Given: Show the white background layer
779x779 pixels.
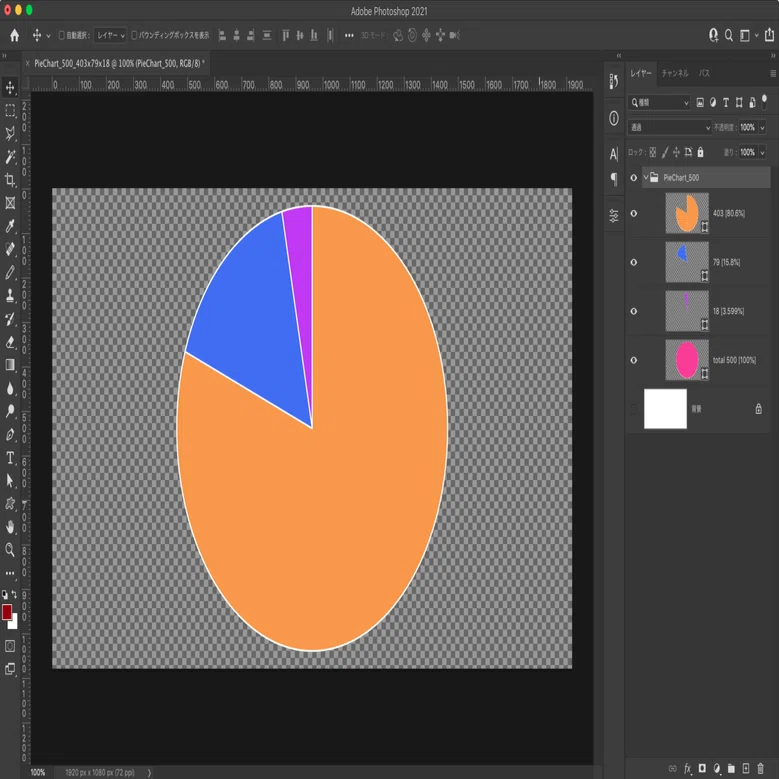Looking at the screenshot, I should (633, 409).
